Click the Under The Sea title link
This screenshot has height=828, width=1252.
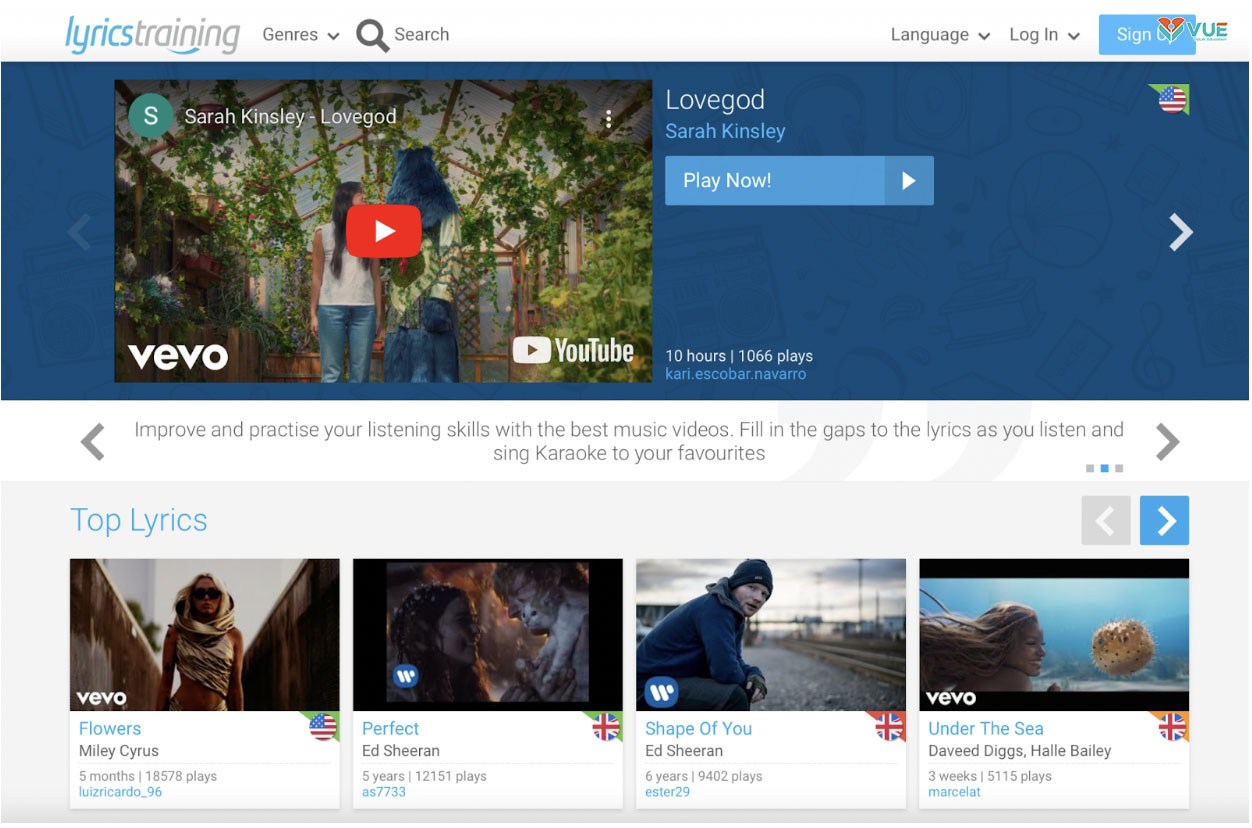985,729
